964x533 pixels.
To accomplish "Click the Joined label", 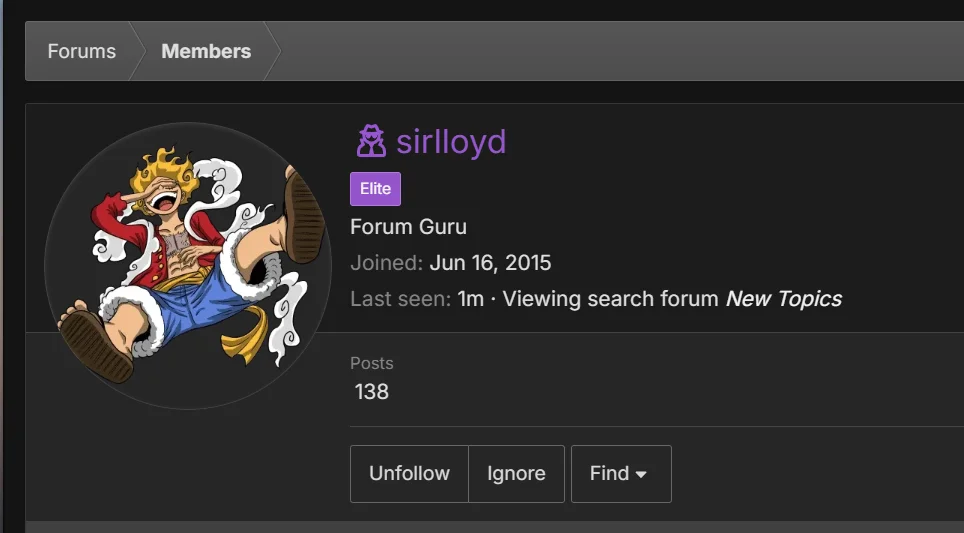I will point(387,263).
